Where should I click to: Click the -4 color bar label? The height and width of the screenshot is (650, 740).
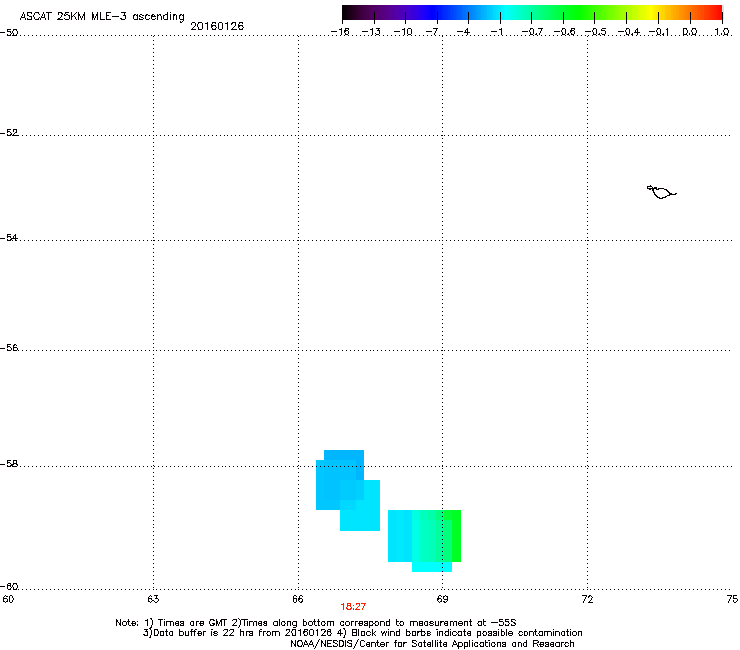[x=464, y=32]
